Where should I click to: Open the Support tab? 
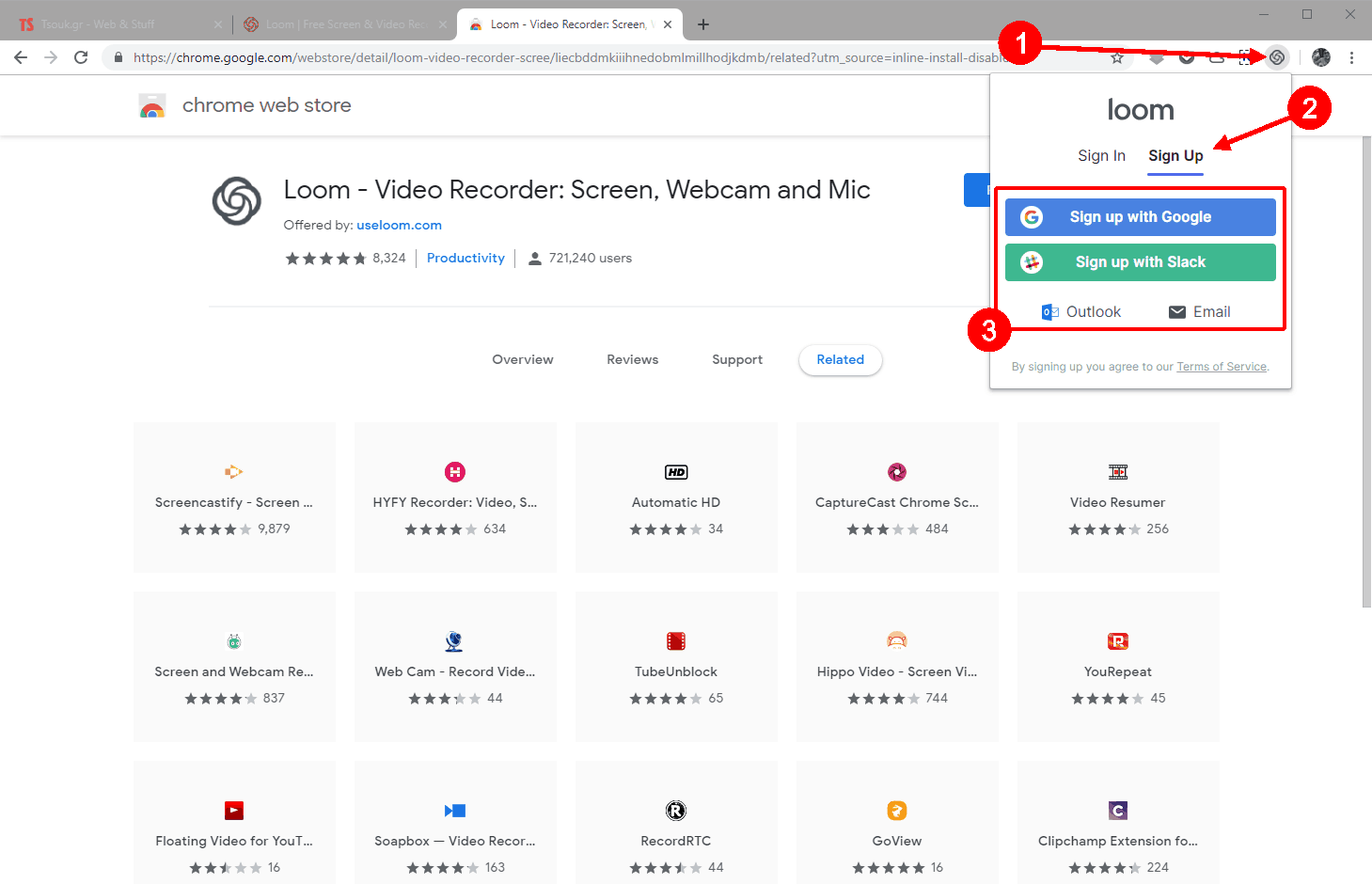737,359
